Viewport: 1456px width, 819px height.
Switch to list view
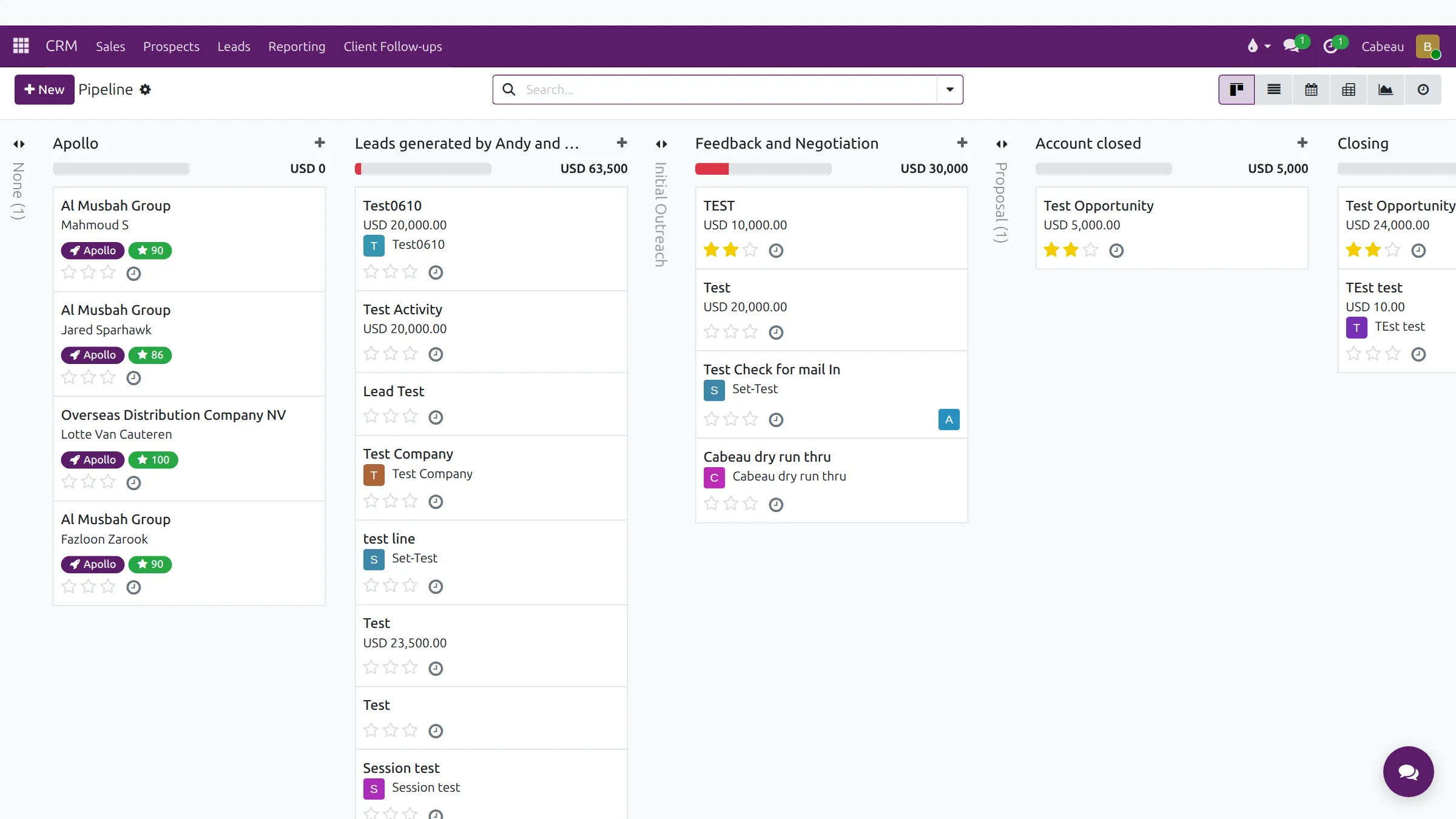(1274, 90)
